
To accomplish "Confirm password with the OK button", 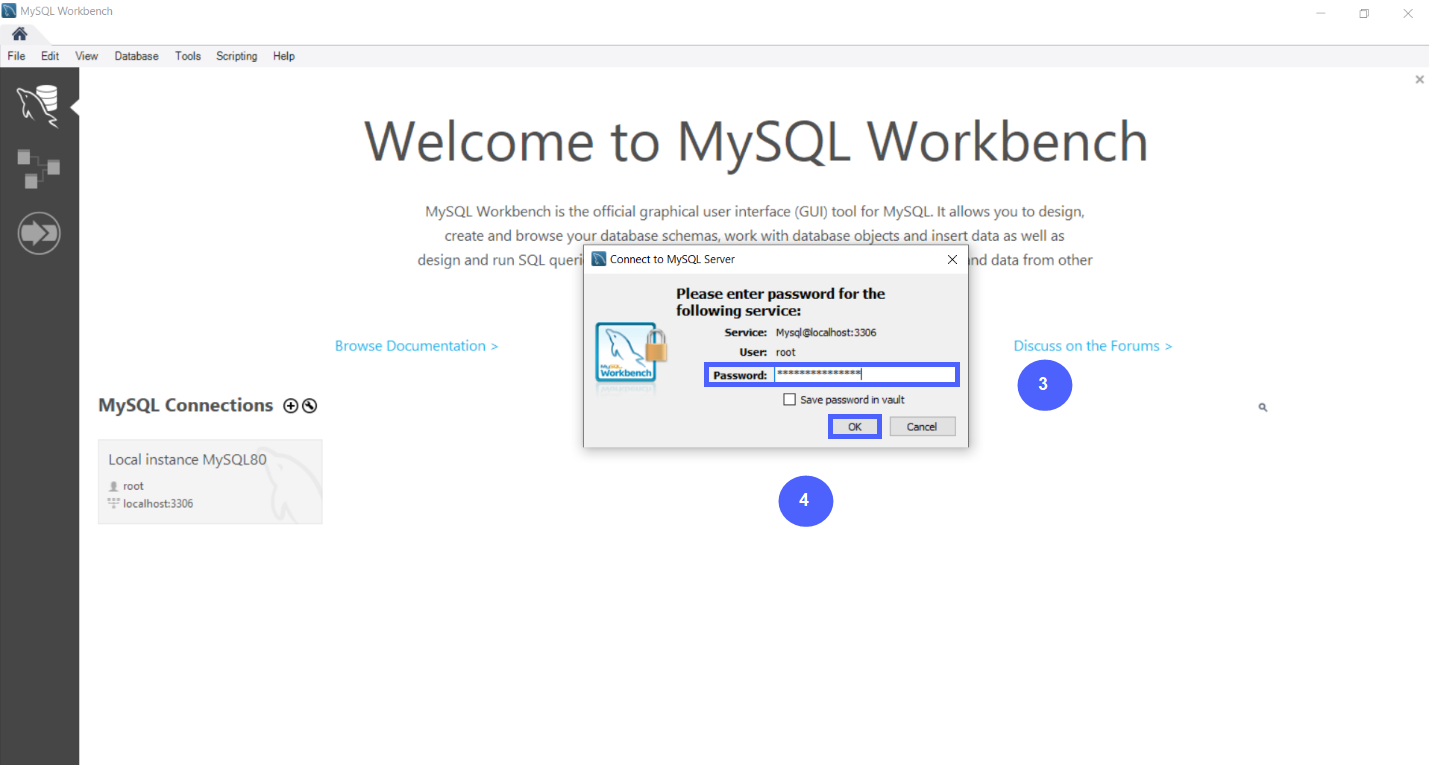I will click(854, 426).
